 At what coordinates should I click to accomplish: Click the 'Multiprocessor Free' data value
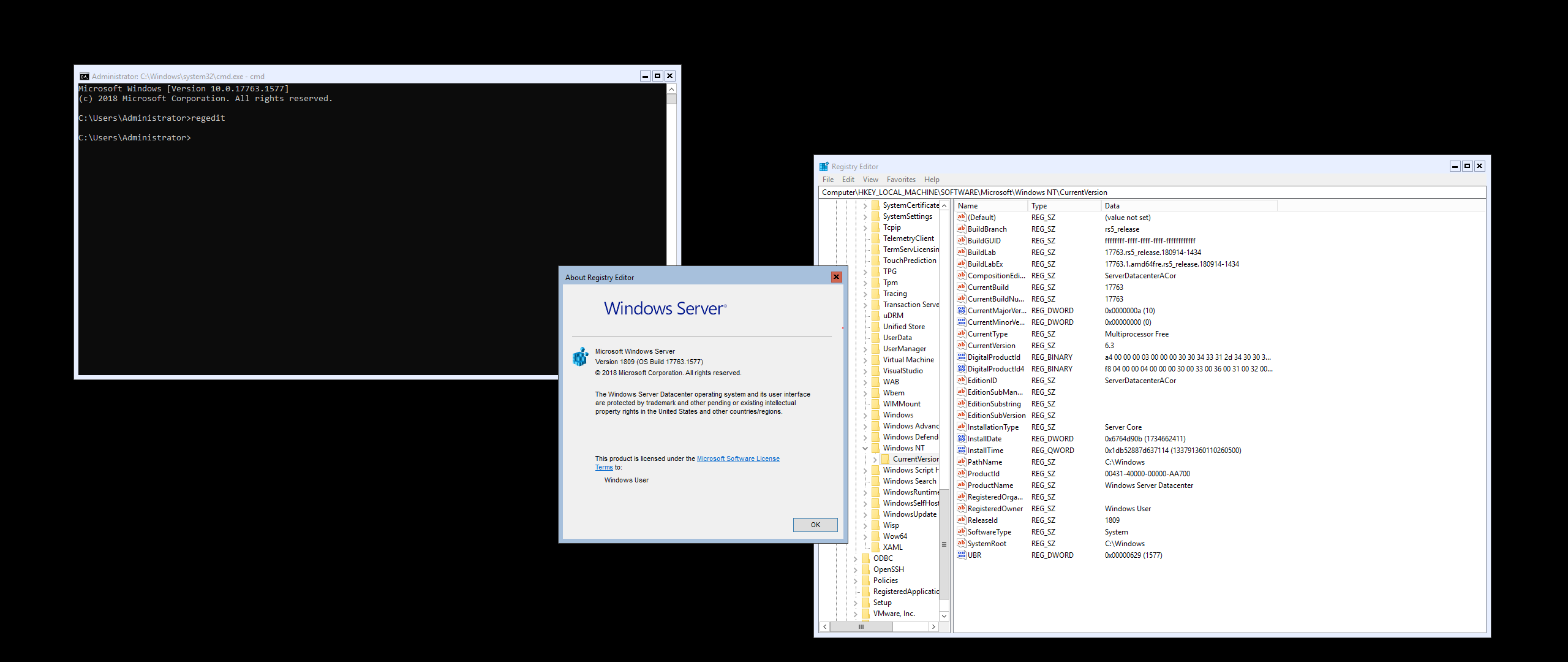pyautogui.click(x=1136, y=334)
